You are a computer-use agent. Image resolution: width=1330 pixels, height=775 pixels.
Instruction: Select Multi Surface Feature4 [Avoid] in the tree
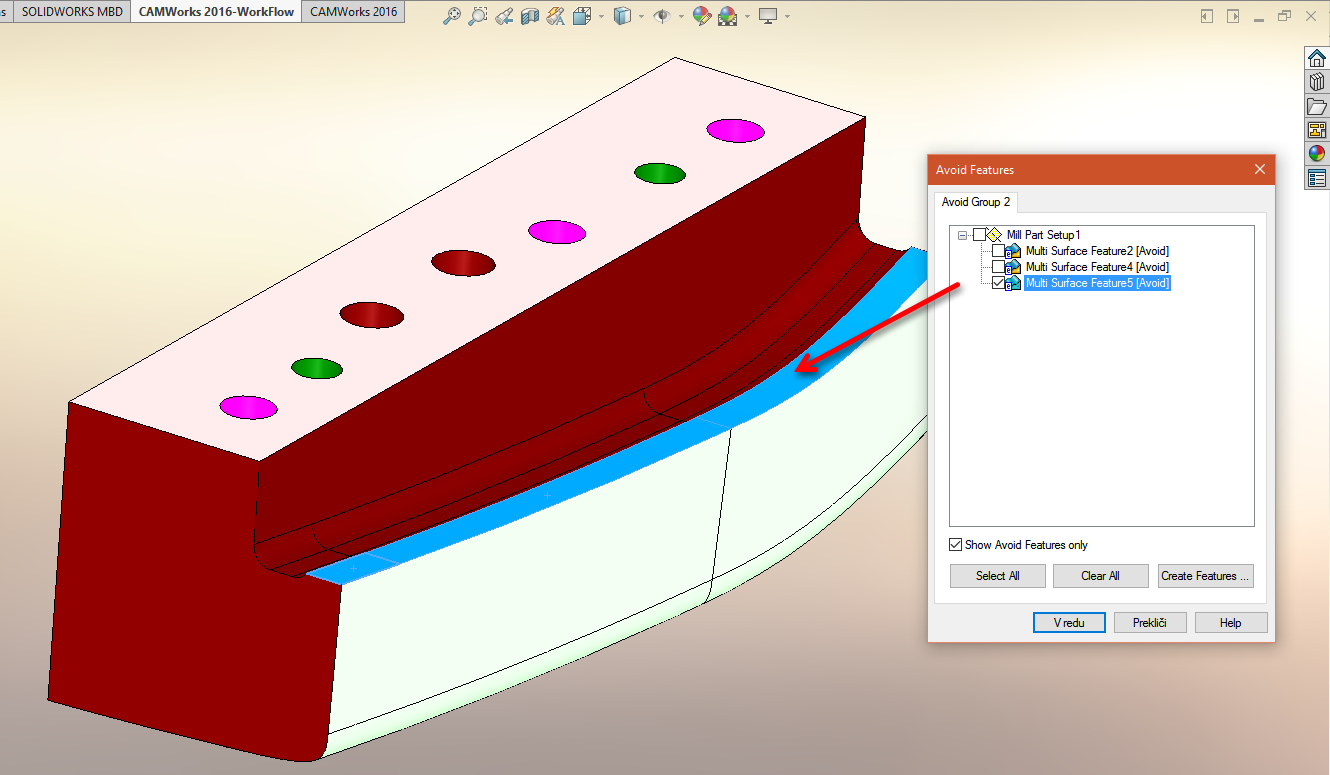coord(1096,267)
